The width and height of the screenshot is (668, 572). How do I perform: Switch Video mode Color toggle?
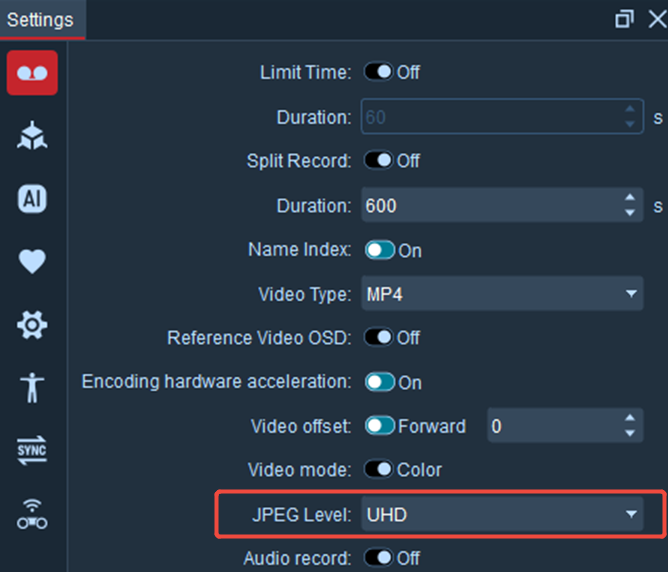378,469
